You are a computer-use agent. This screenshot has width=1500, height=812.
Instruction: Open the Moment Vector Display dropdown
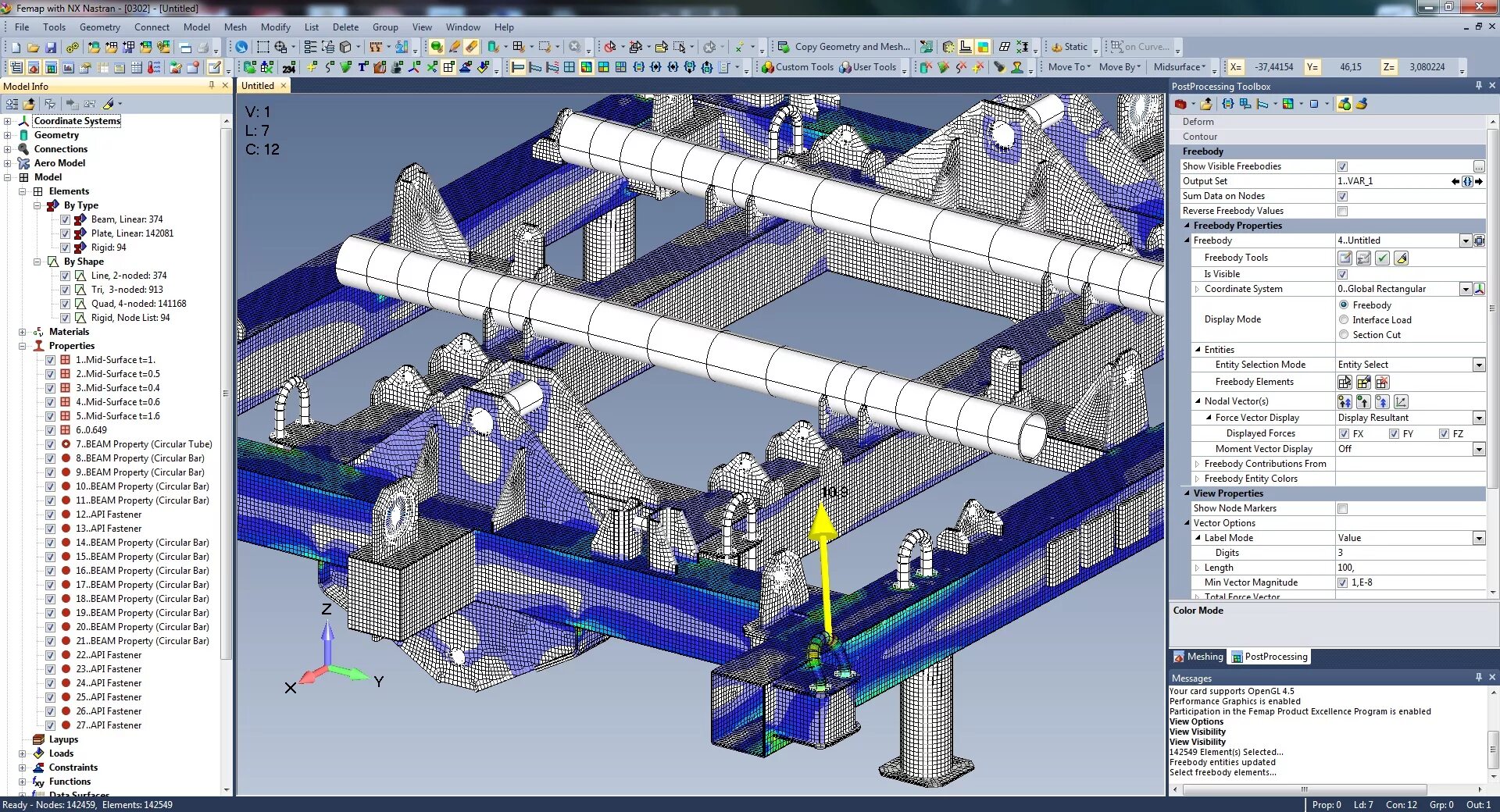[1479, 449]
